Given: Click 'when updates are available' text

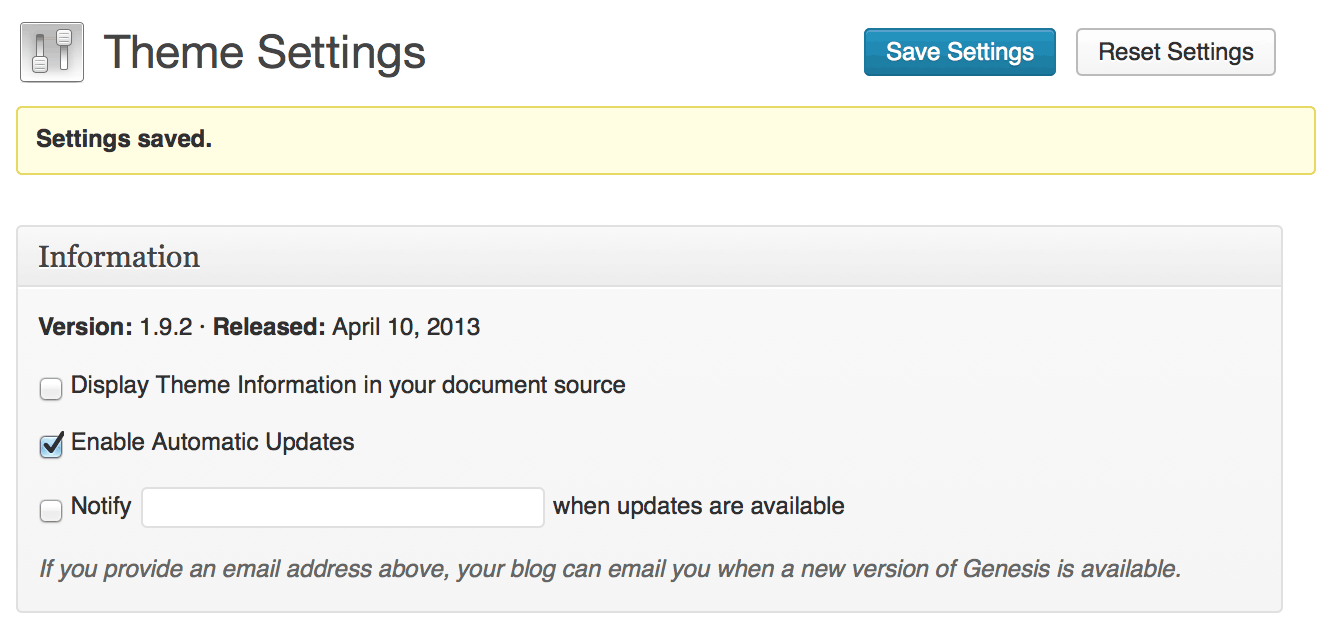Looking at the screenshot, I should click(698, 507).
